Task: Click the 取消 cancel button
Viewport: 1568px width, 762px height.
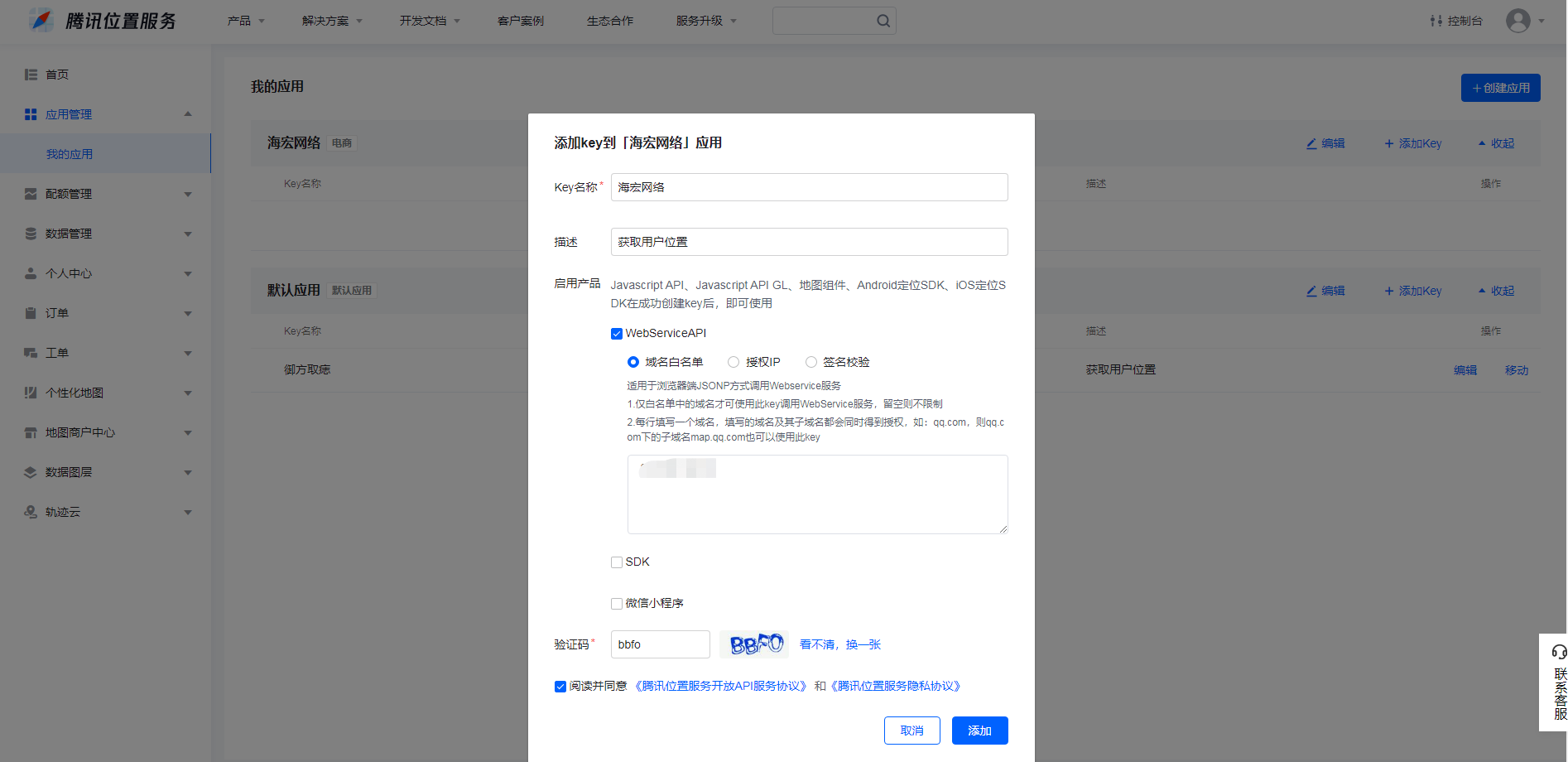Action: [912, 731]
